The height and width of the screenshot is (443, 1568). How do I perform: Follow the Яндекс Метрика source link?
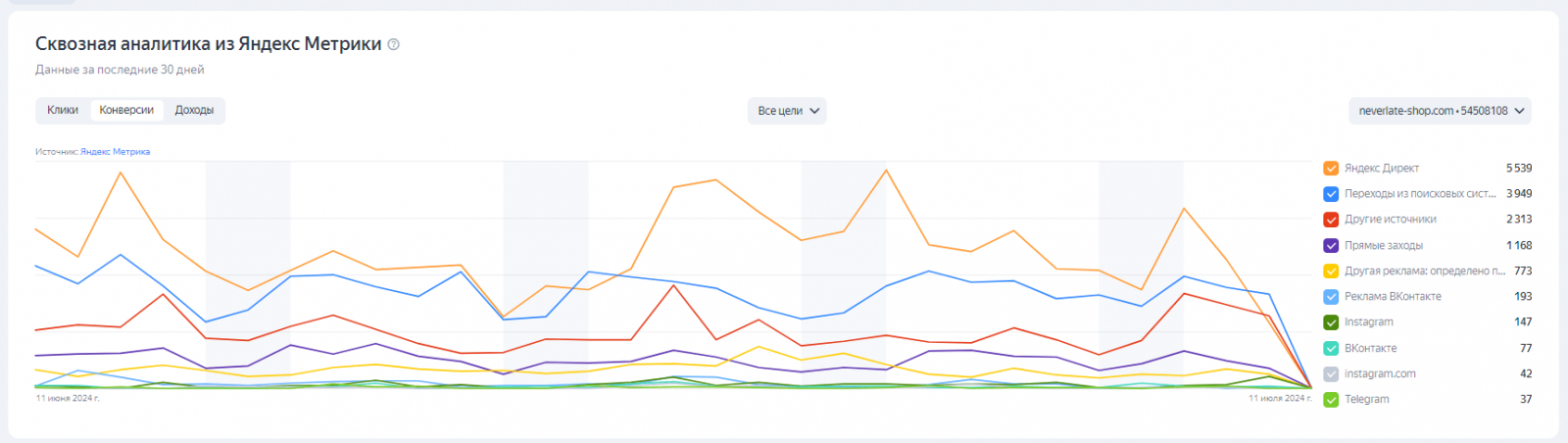point(115,152)
